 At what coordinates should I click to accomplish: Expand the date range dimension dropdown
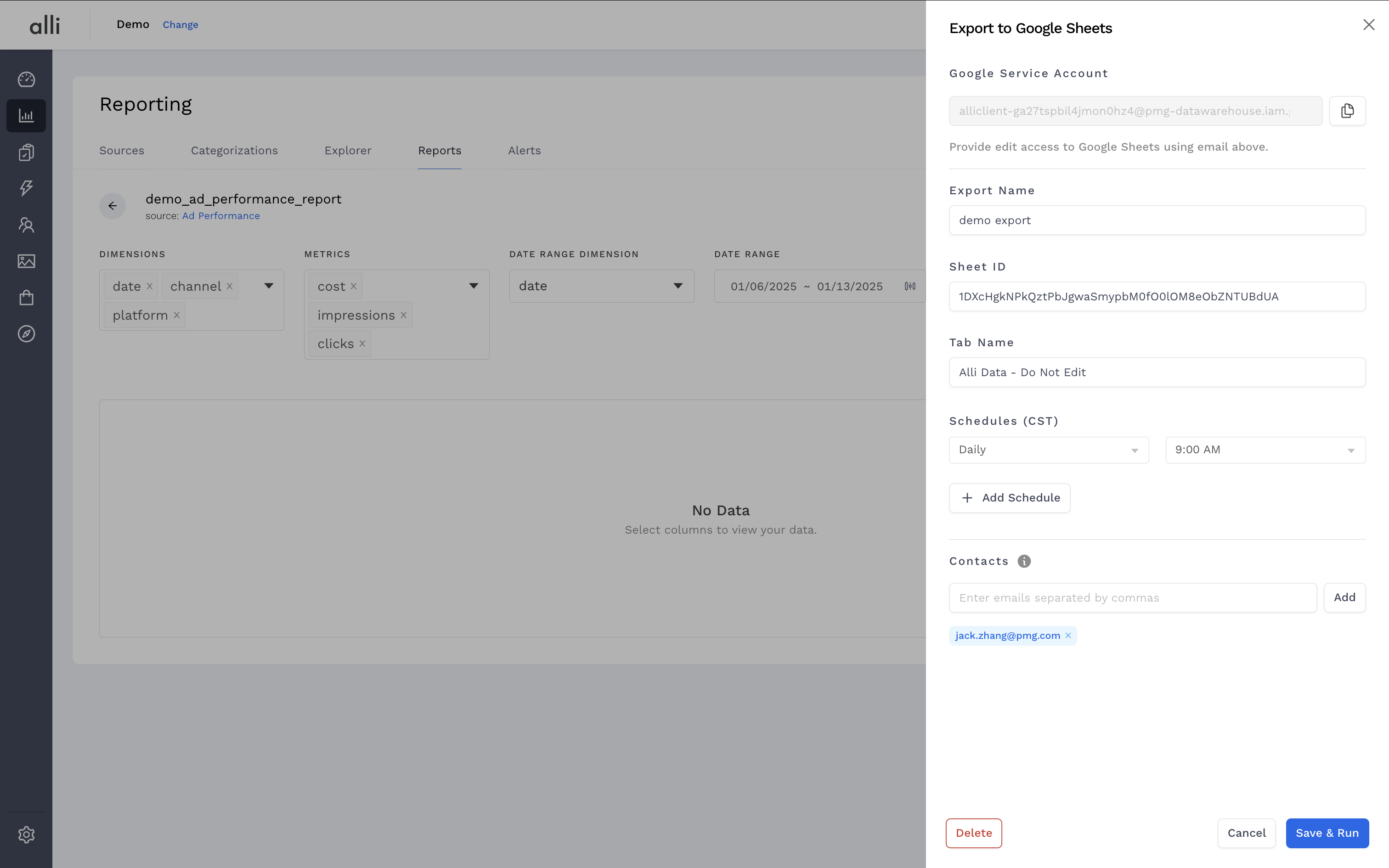[601, 286]
